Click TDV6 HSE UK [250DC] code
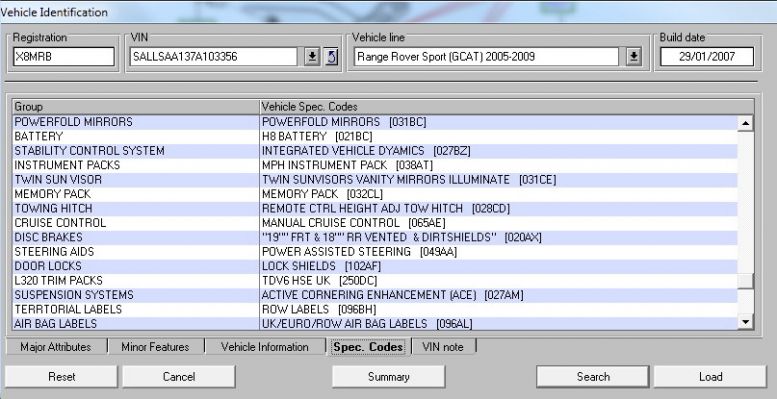This screenshot has width=777, height=399. (x=319, y=281)
